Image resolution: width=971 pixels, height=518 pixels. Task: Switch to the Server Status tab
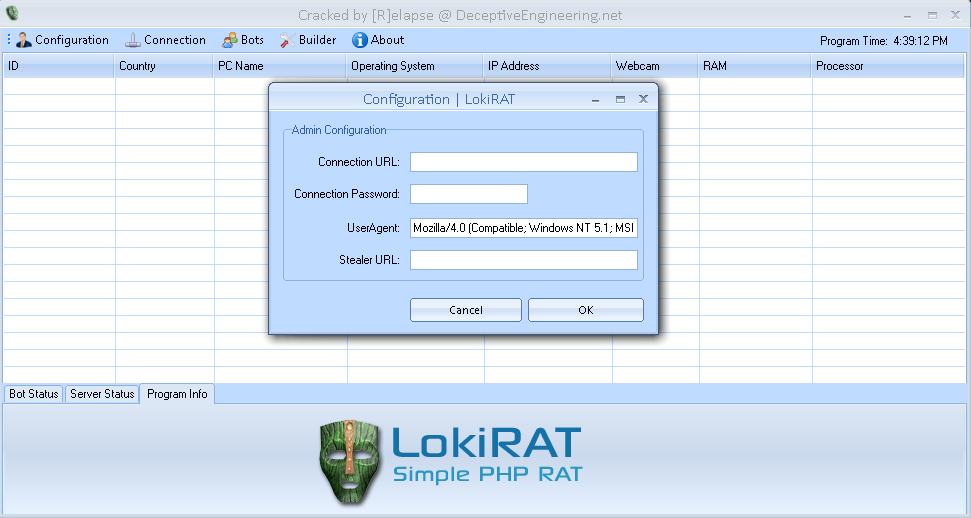102,394
